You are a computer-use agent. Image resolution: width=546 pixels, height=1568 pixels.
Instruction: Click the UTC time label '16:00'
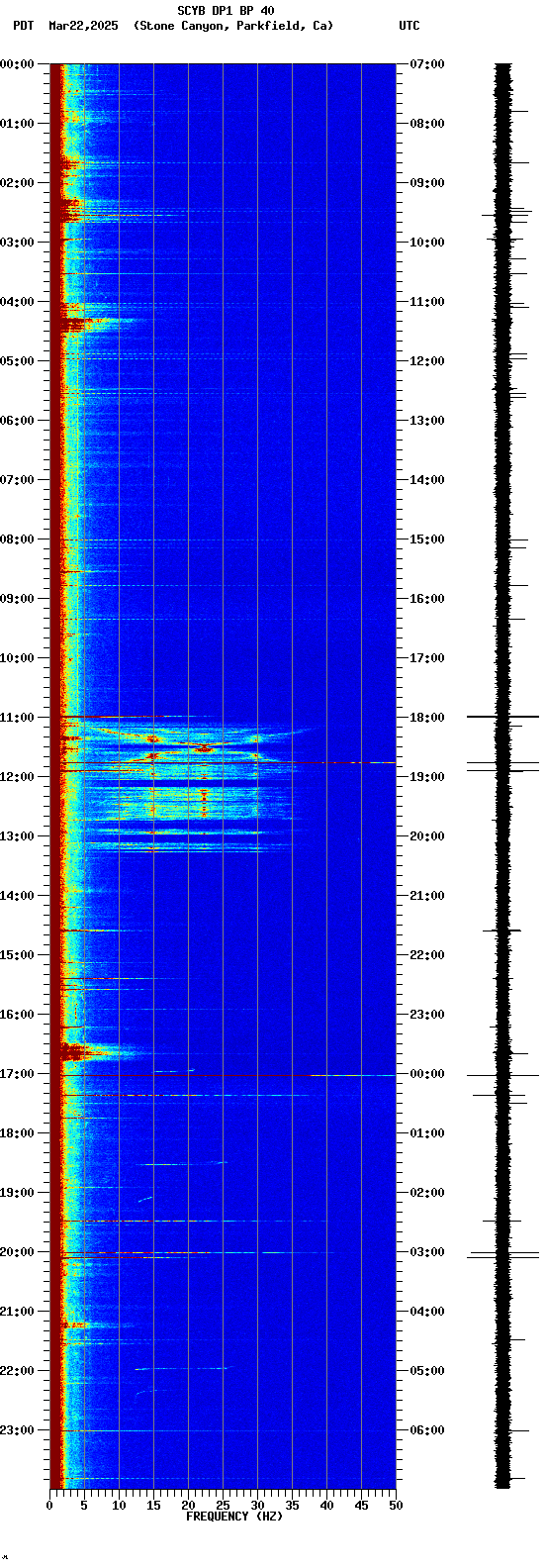[426, 598]
